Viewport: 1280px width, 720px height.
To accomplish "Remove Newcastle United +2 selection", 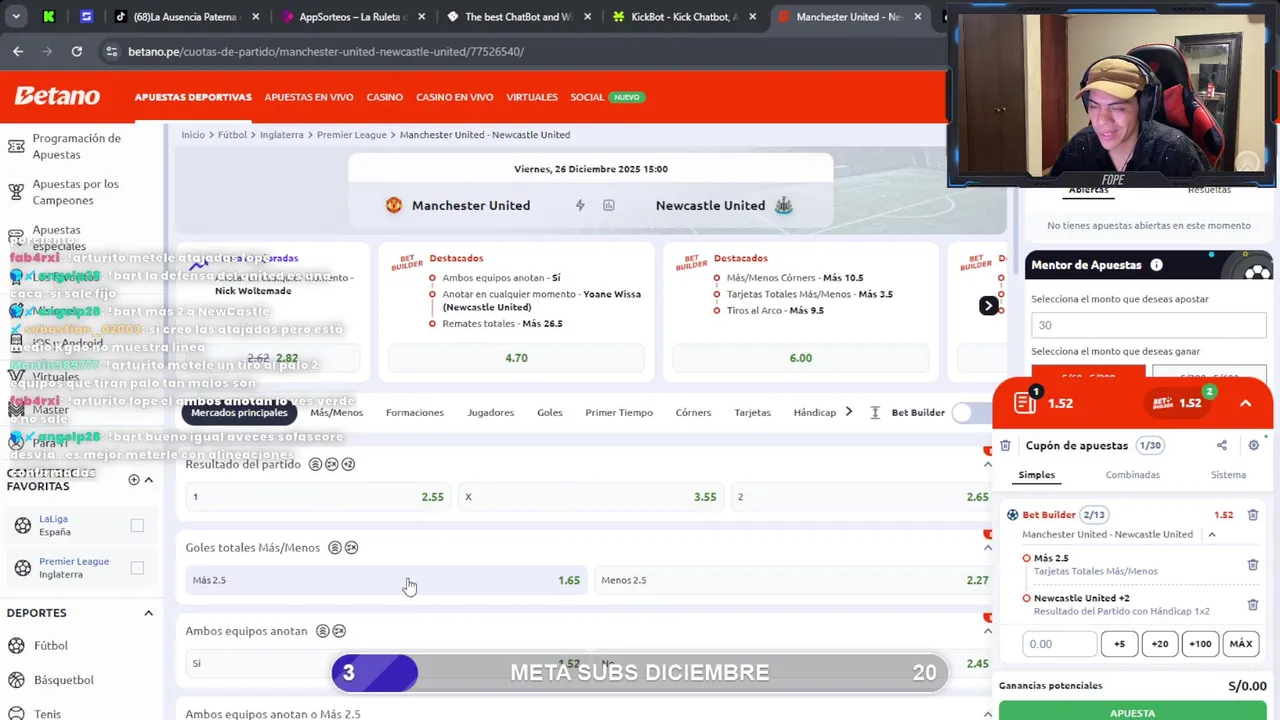I will point(1252,605).
